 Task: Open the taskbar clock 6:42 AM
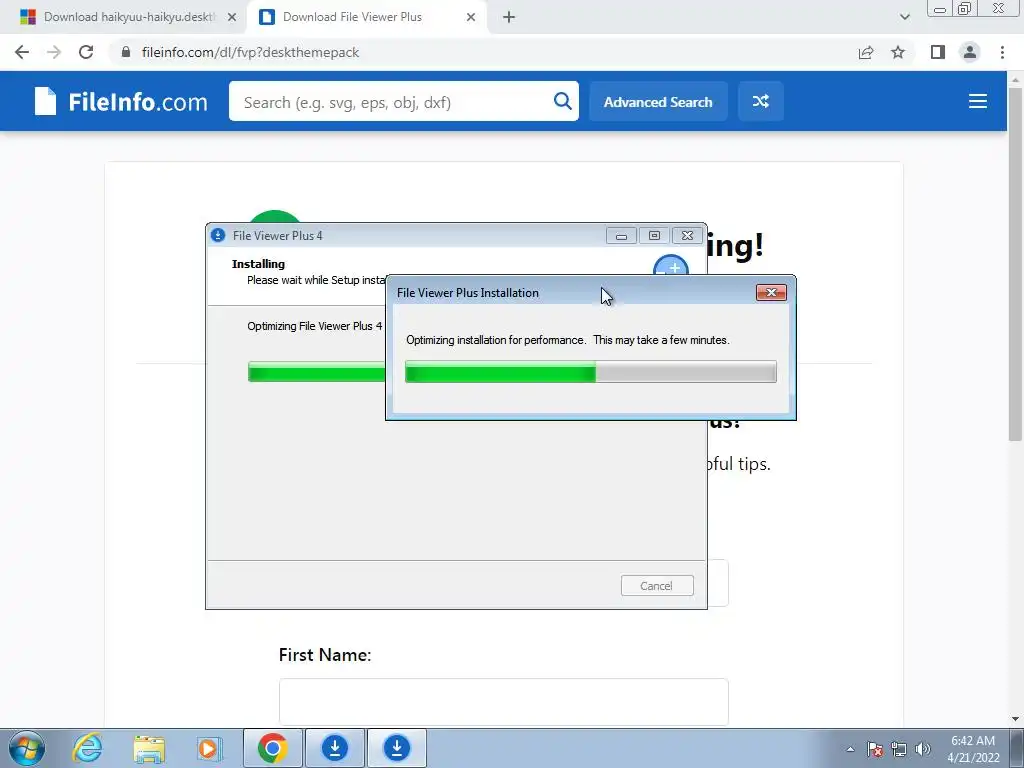[x=973, y=749]
